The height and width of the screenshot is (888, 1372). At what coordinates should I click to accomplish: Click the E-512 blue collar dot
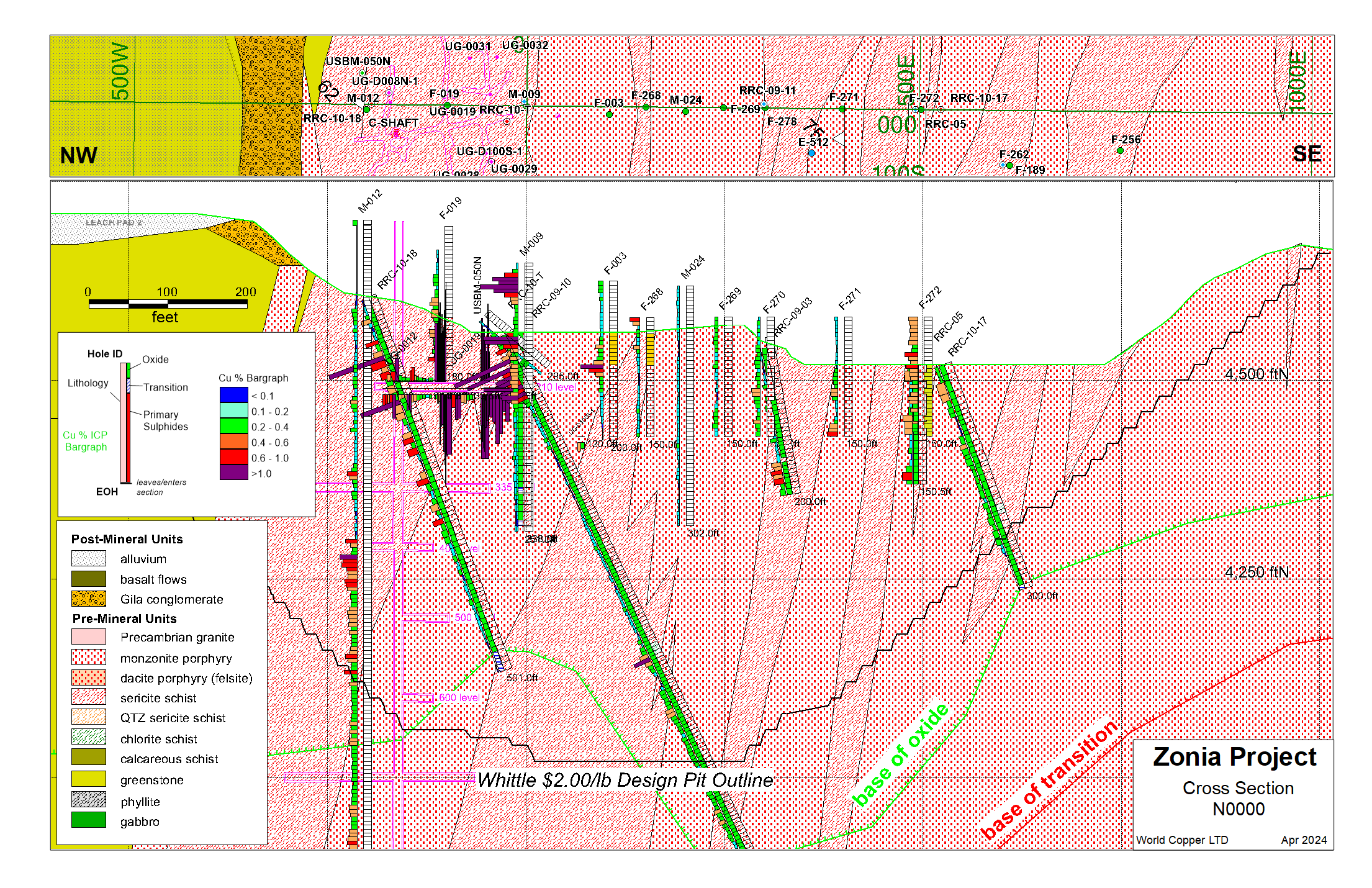click(811, 153)
